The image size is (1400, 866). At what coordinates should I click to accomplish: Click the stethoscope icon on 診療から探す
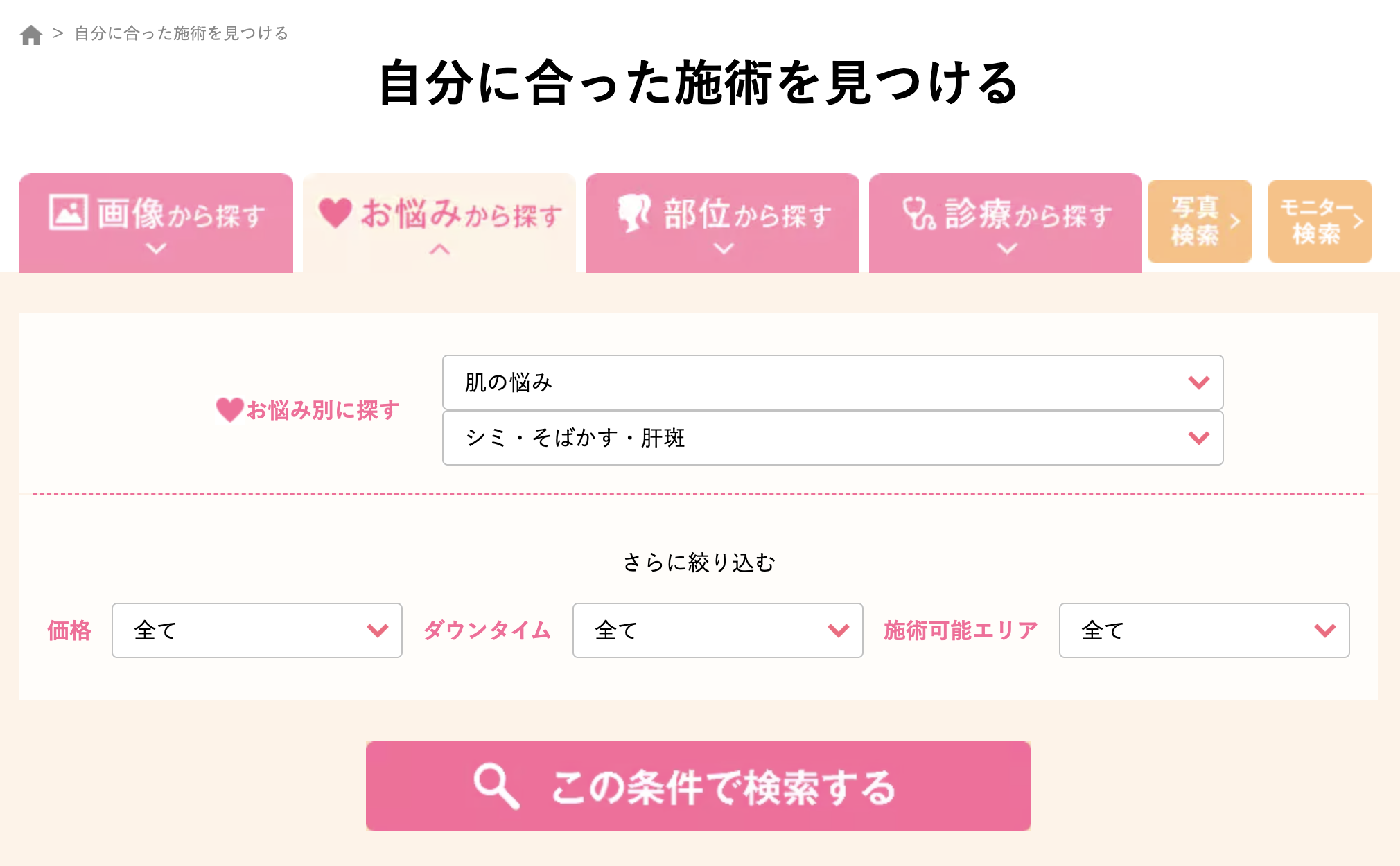(x=919, y=213)
